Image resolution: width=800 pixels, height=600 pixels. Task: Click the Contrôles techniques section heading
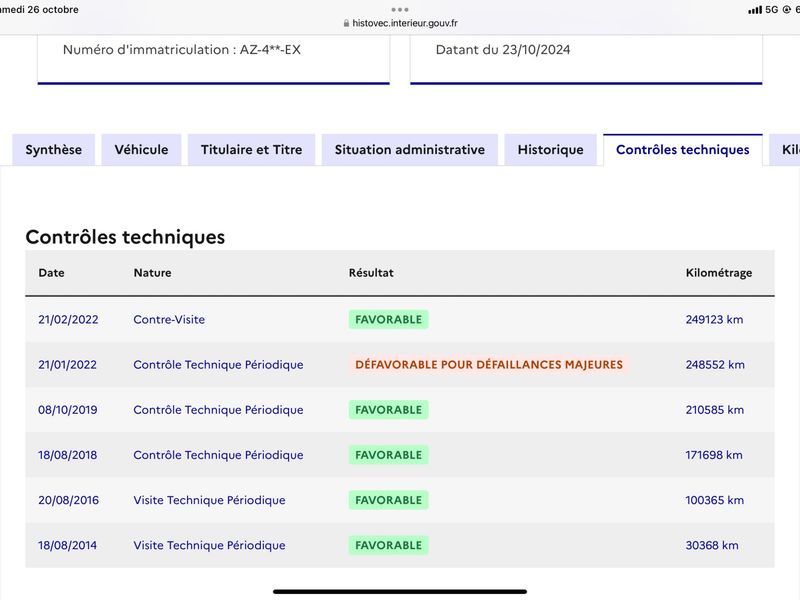click(x=126, y=237)
